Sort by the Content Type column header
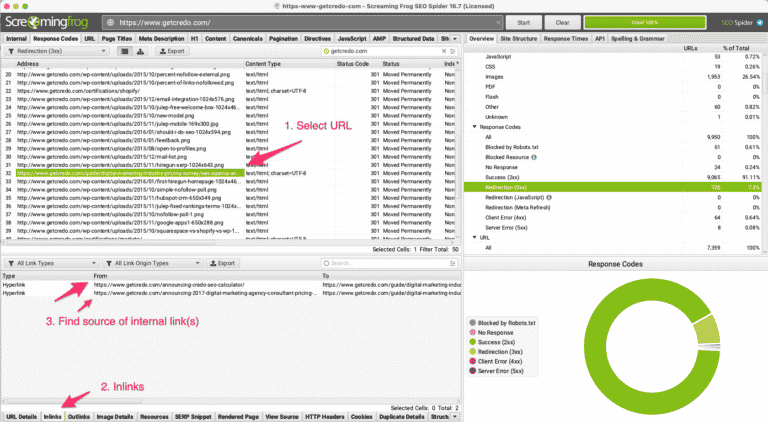Image resolution: width=768 pixels, height=422 pixels. pos(263,64)
